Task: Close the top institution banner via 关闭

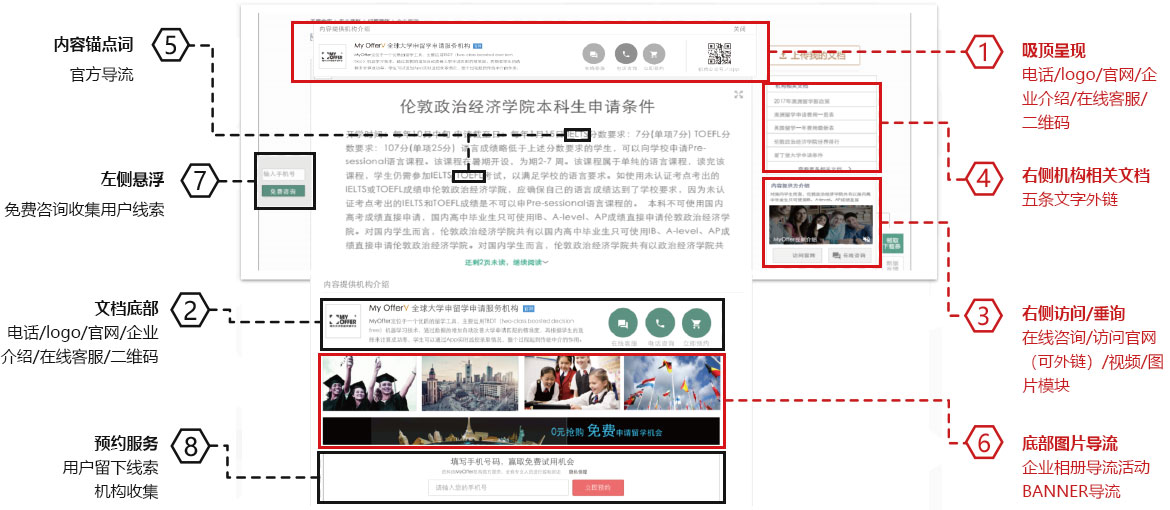Action: tap(739, 29)
